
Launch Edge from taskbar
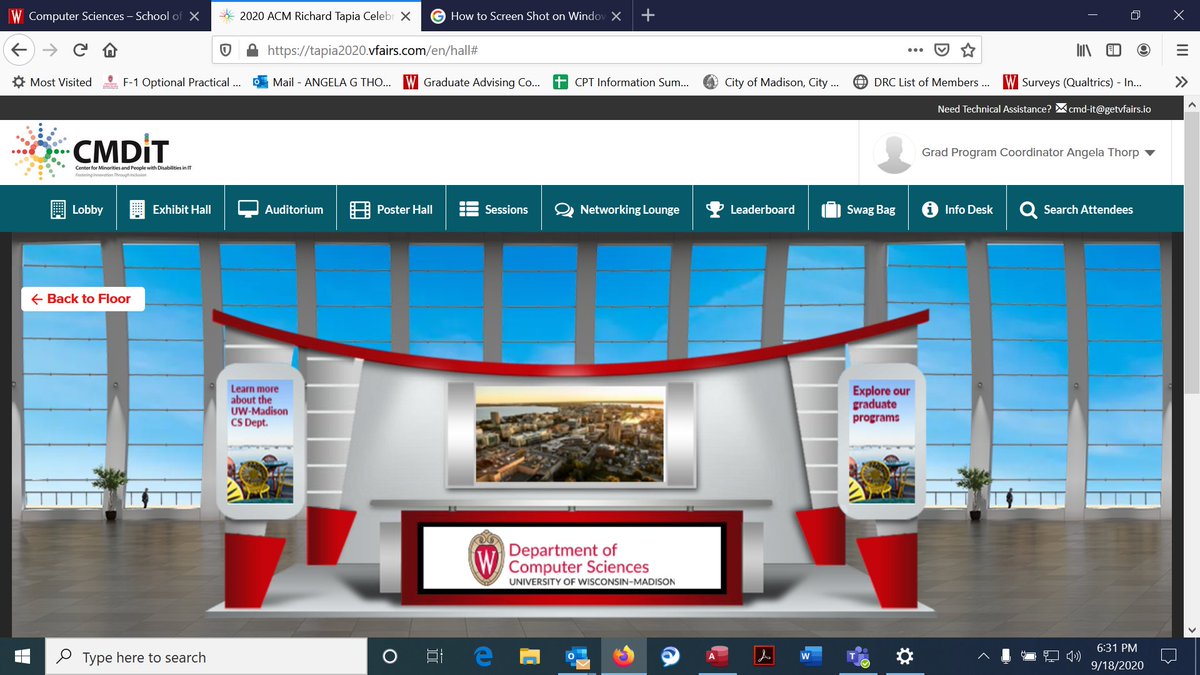[x=485, y=657]
